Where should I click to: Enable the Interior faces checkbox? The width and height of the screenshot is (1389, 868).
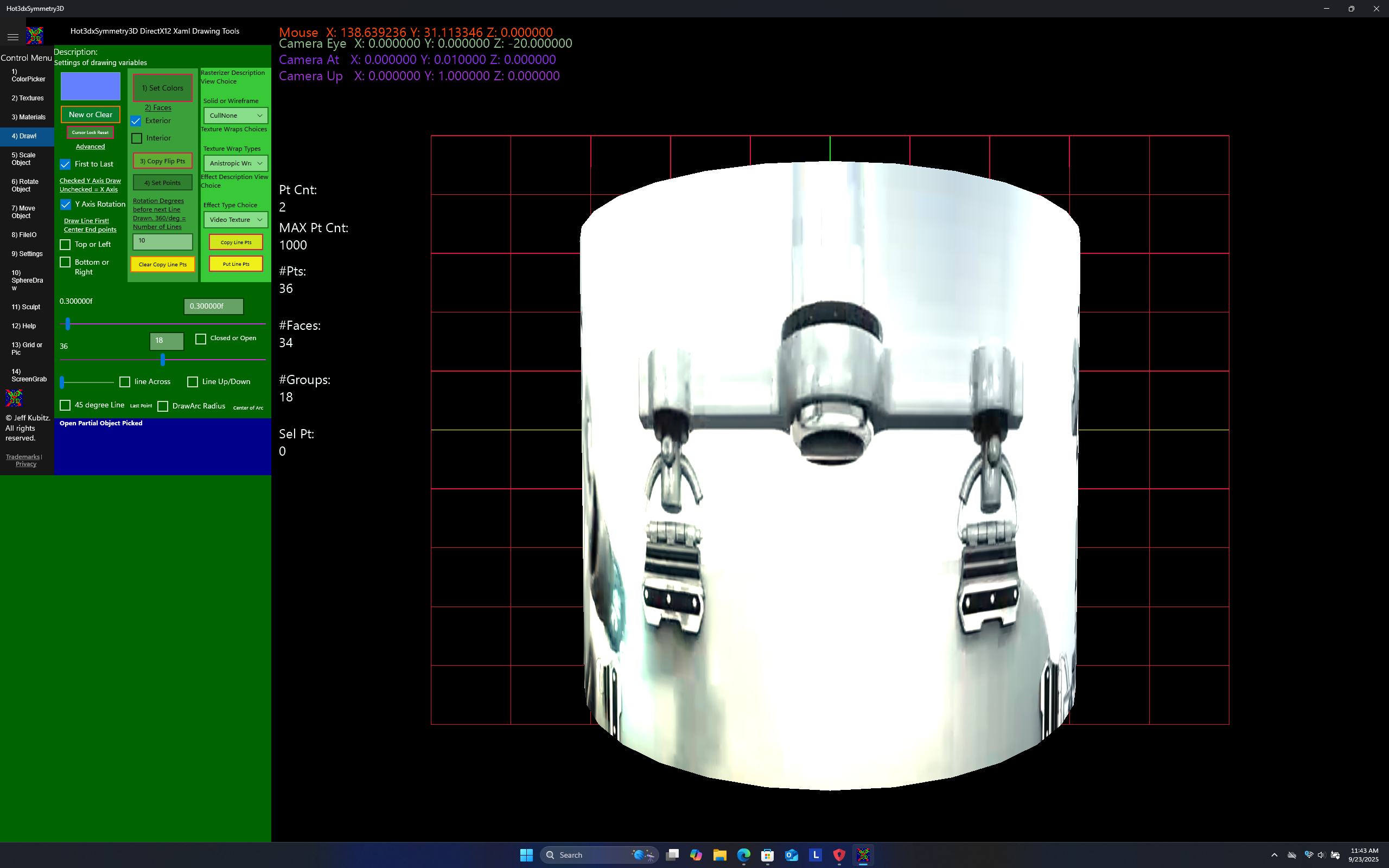click(137, 138)
